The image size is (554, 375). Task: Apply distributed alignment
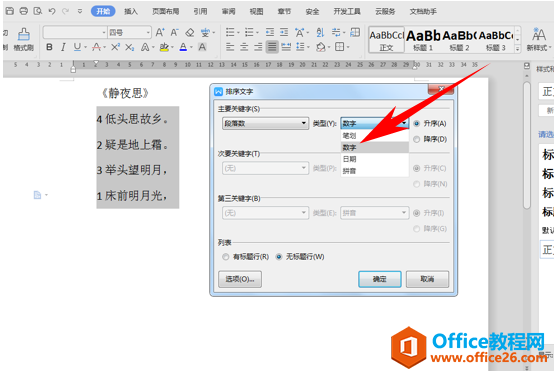[286, 47]
